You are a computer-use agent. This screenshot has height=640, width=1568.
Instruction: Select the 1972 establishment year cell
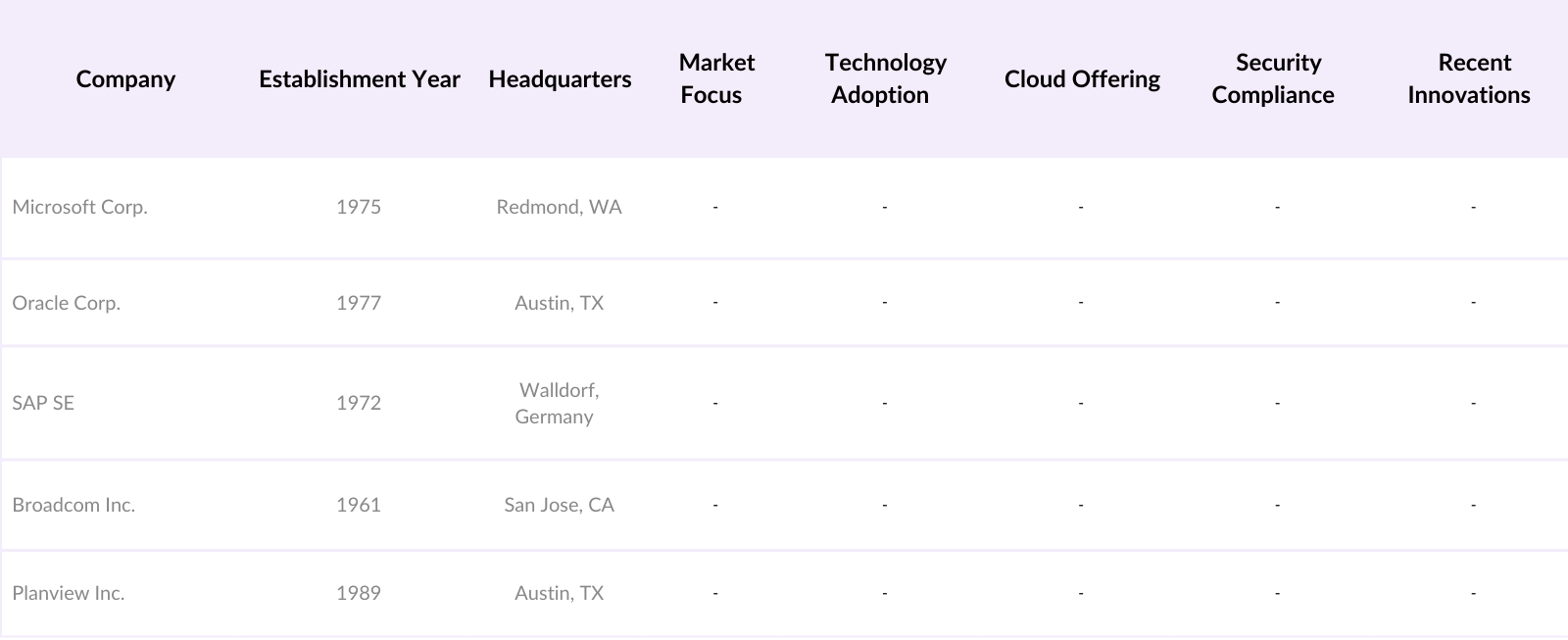(359, 403)
